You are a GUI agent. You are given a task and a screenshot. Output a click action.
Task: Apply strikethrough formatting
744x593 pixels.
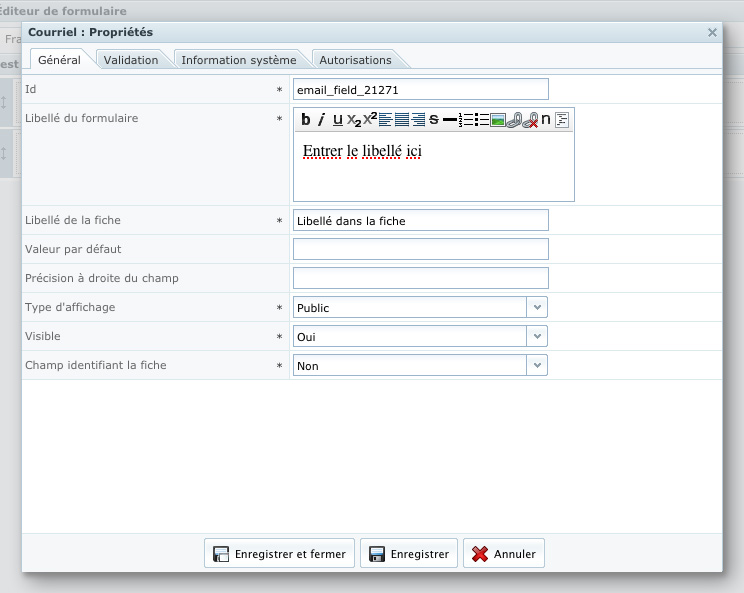434,120
